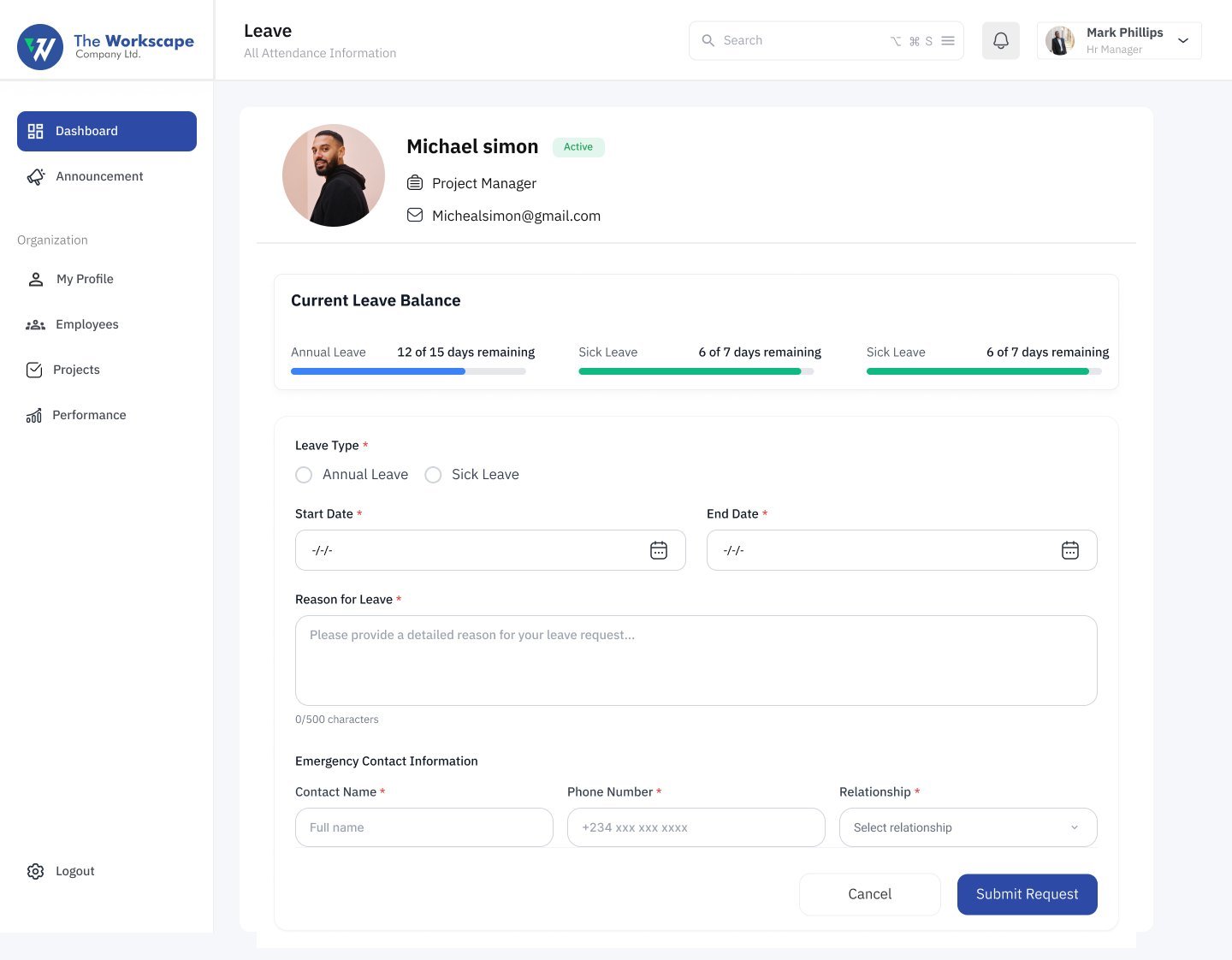Click the Start Date input field
1232x960 pixels.
point(490,550)
